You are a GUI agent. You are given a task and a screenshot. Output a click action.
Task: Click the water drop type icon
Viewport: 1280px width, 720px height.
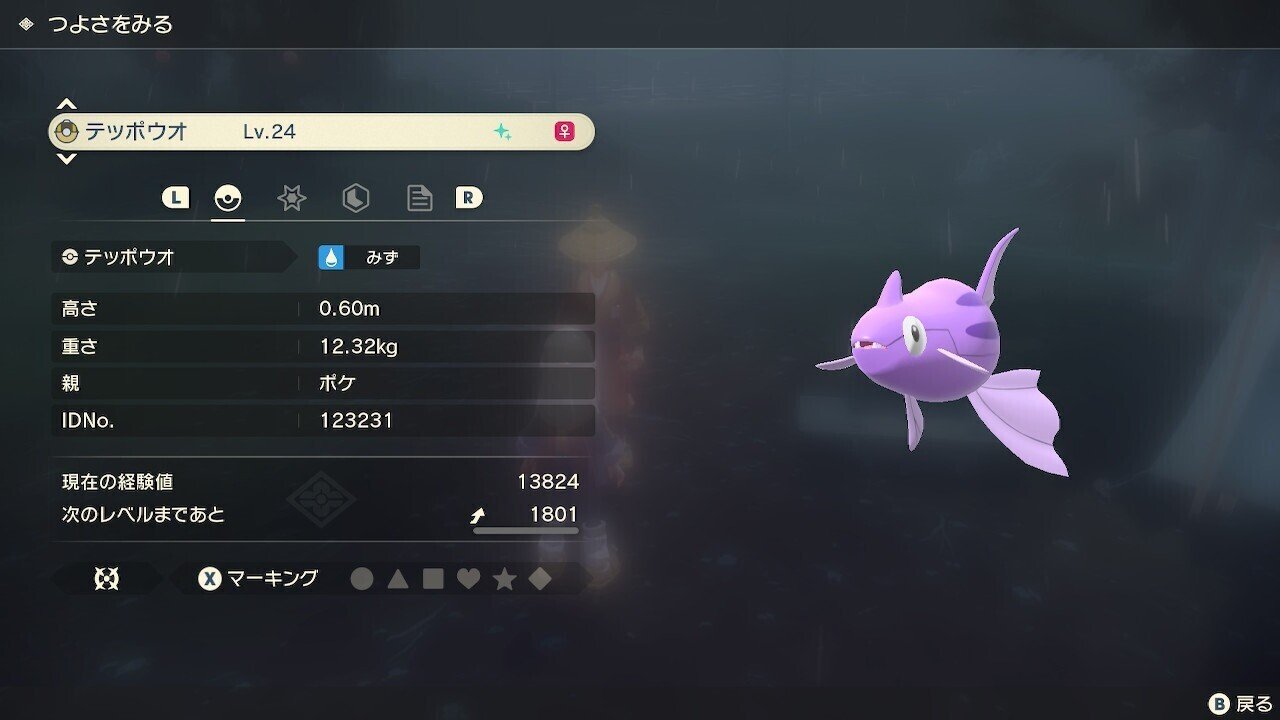point(330,257)
